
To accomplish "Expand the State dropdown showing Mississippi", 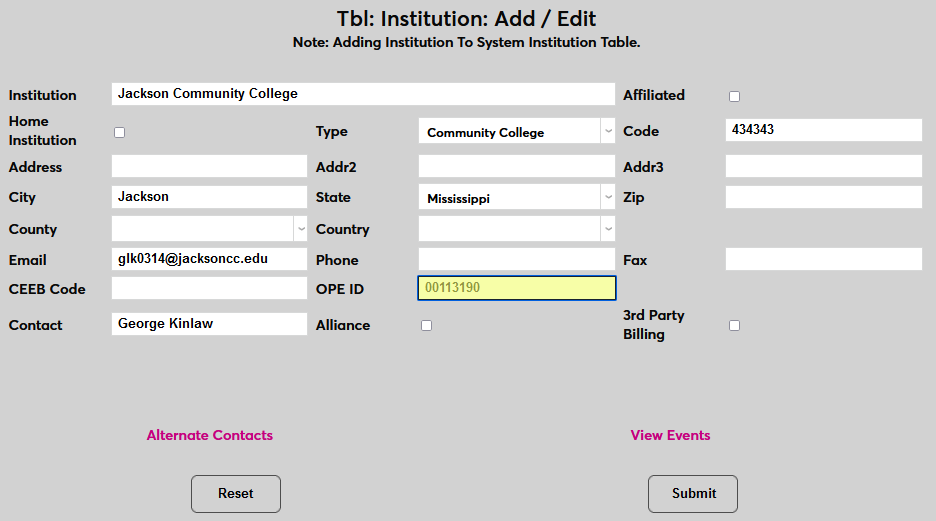I will 516,198.
